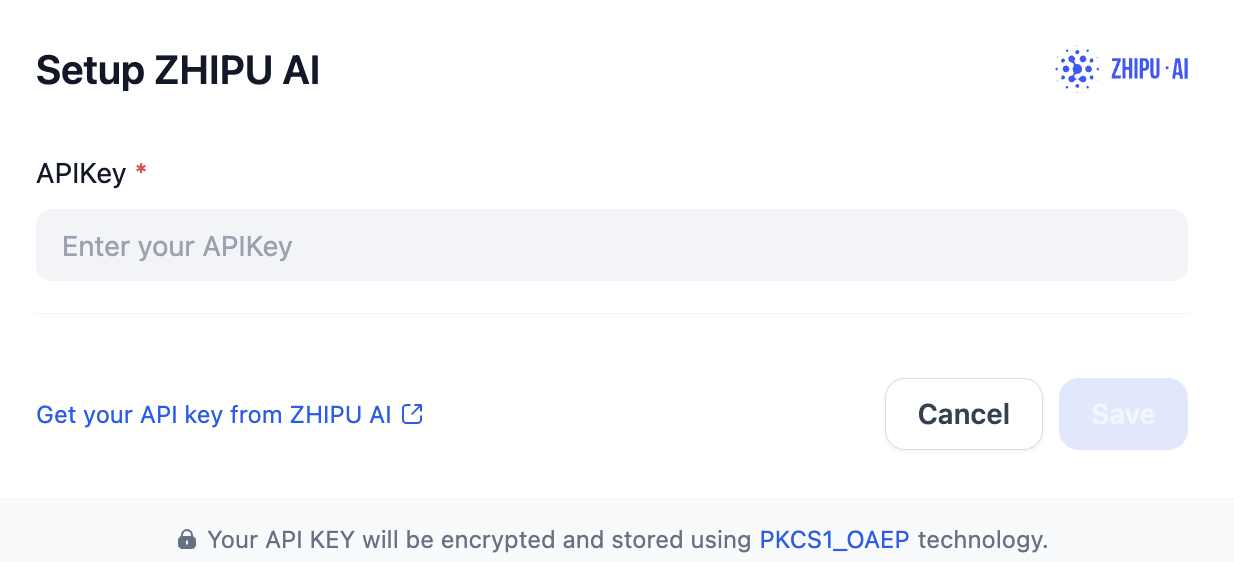Viewport: 1234px width, 562px height.
Task: Click the divider line below the APIKey field
Action: (611, 313)
